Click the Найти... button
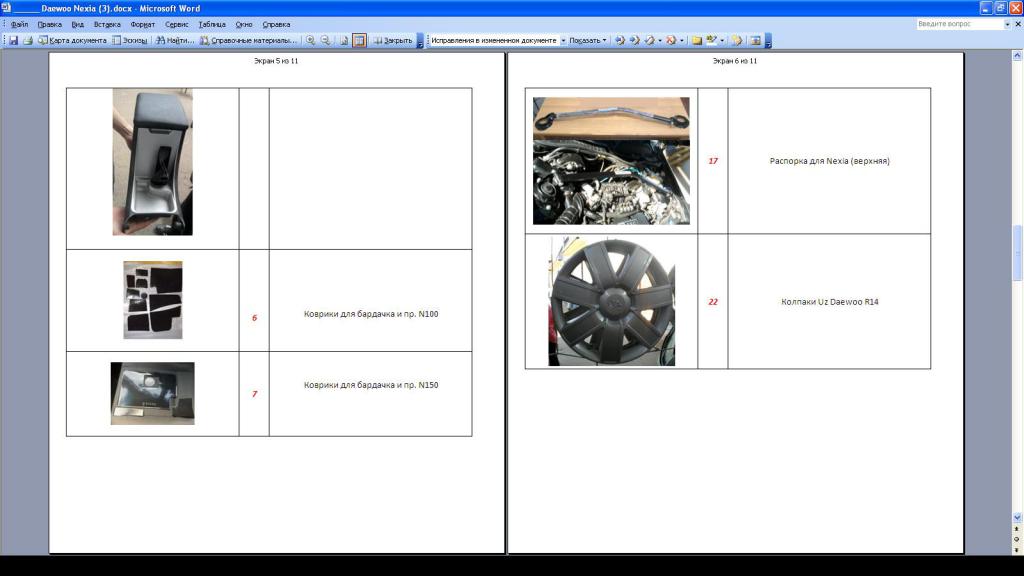Viewport: 1024px width, 576px height. click(174, 41)
